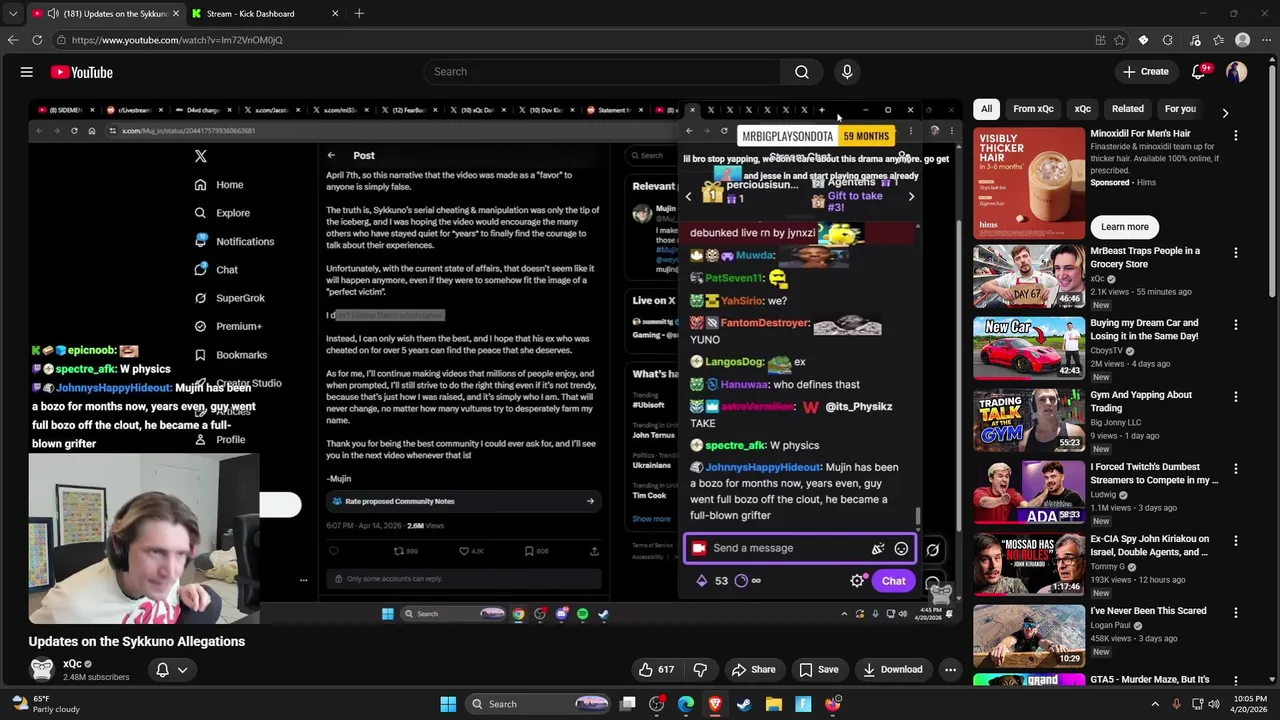1280x720 pixels.
Task: Select the xQc filter chip
Action: coord(1082,109)
